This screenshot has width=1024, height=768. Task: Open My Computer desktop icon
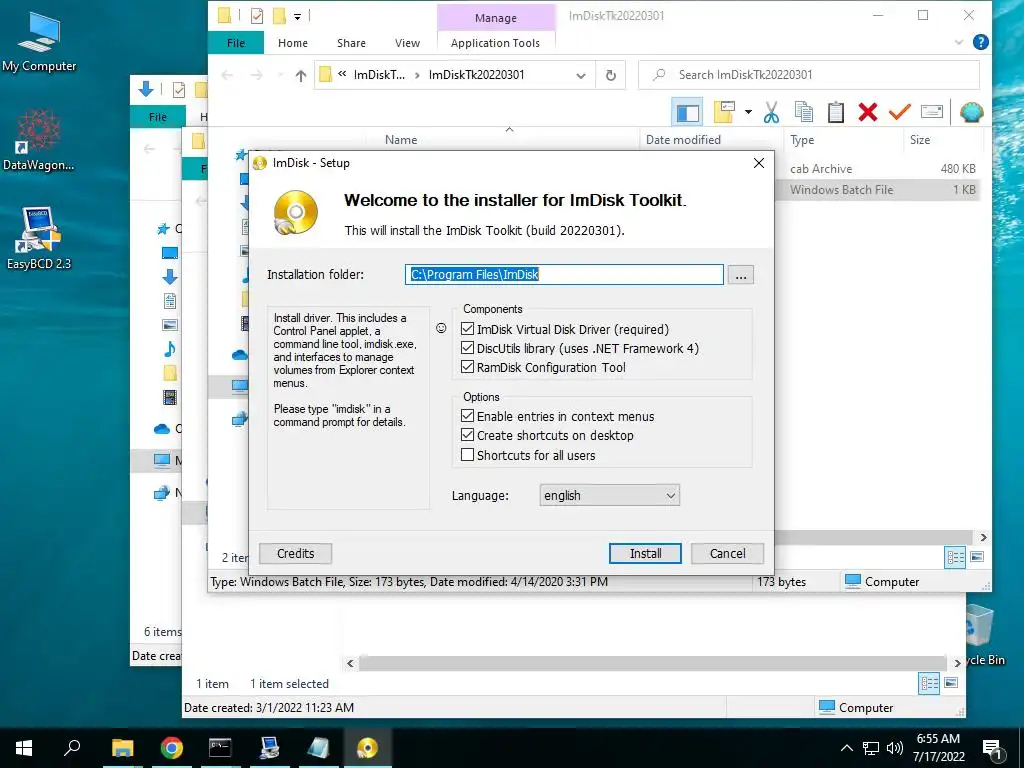point(39,40)
